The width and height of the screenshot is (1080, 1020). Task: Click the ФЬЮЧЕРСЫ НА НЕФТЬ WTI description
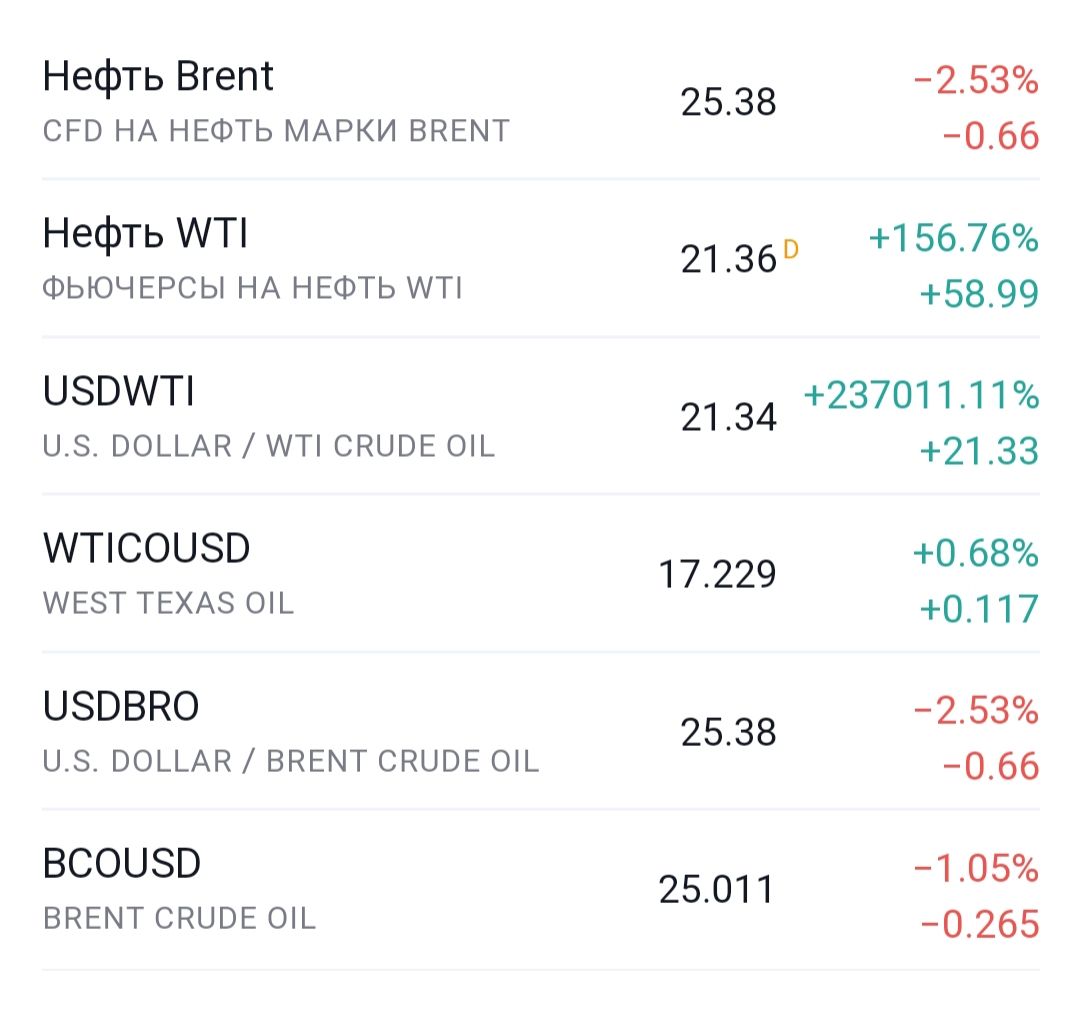tap(252, 288)
